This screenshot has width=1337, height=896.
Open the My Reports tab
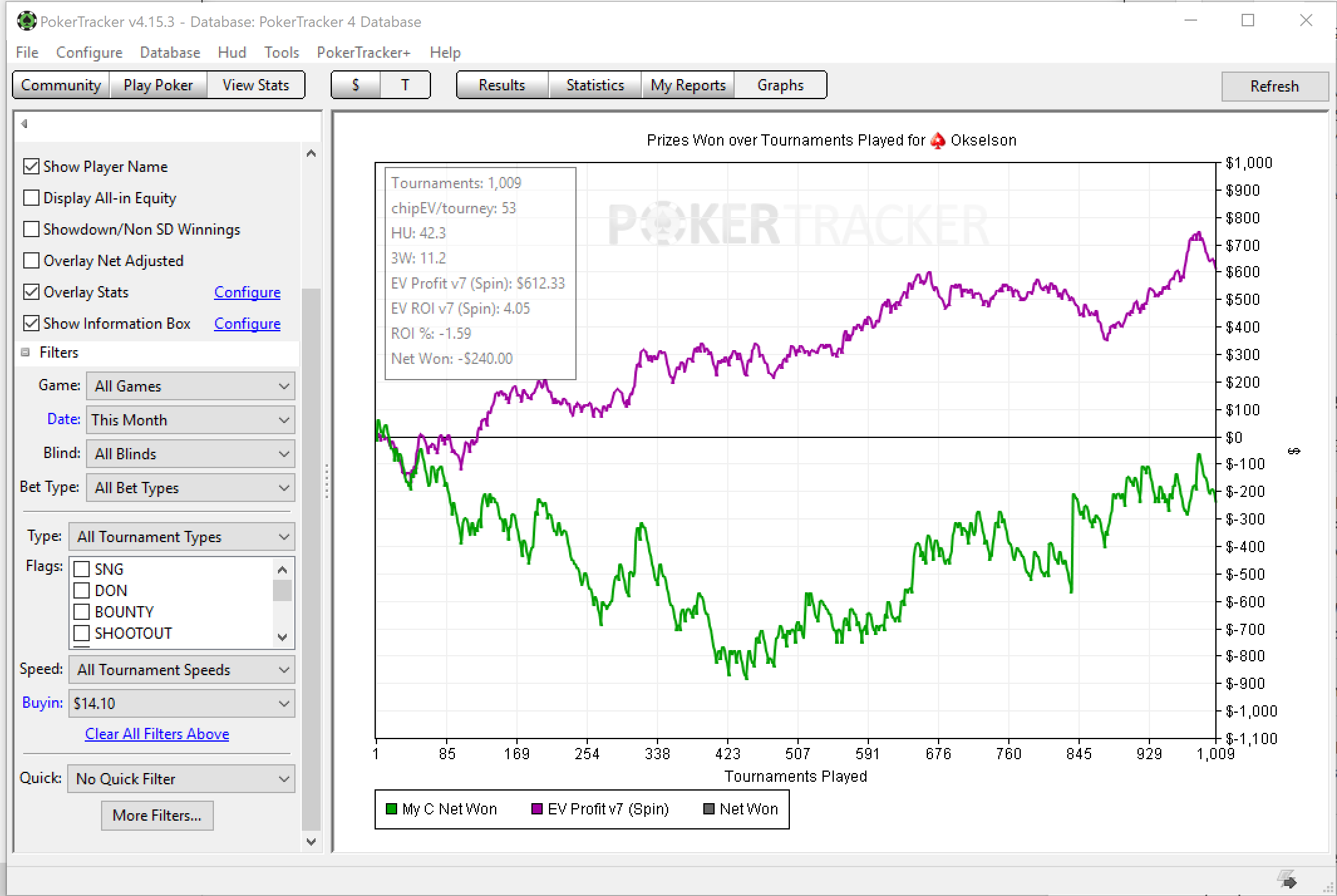click(x=688, y=85)
